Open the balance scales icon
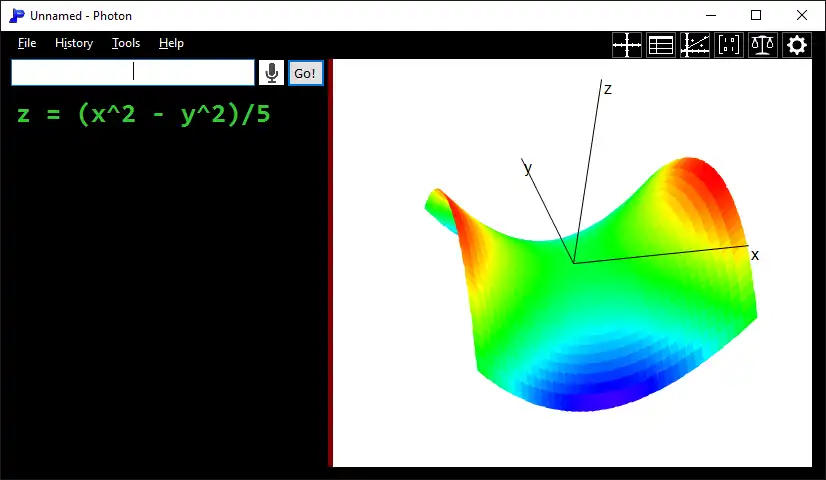This screenshot has height=480, width=826. [x=763, y=45]
